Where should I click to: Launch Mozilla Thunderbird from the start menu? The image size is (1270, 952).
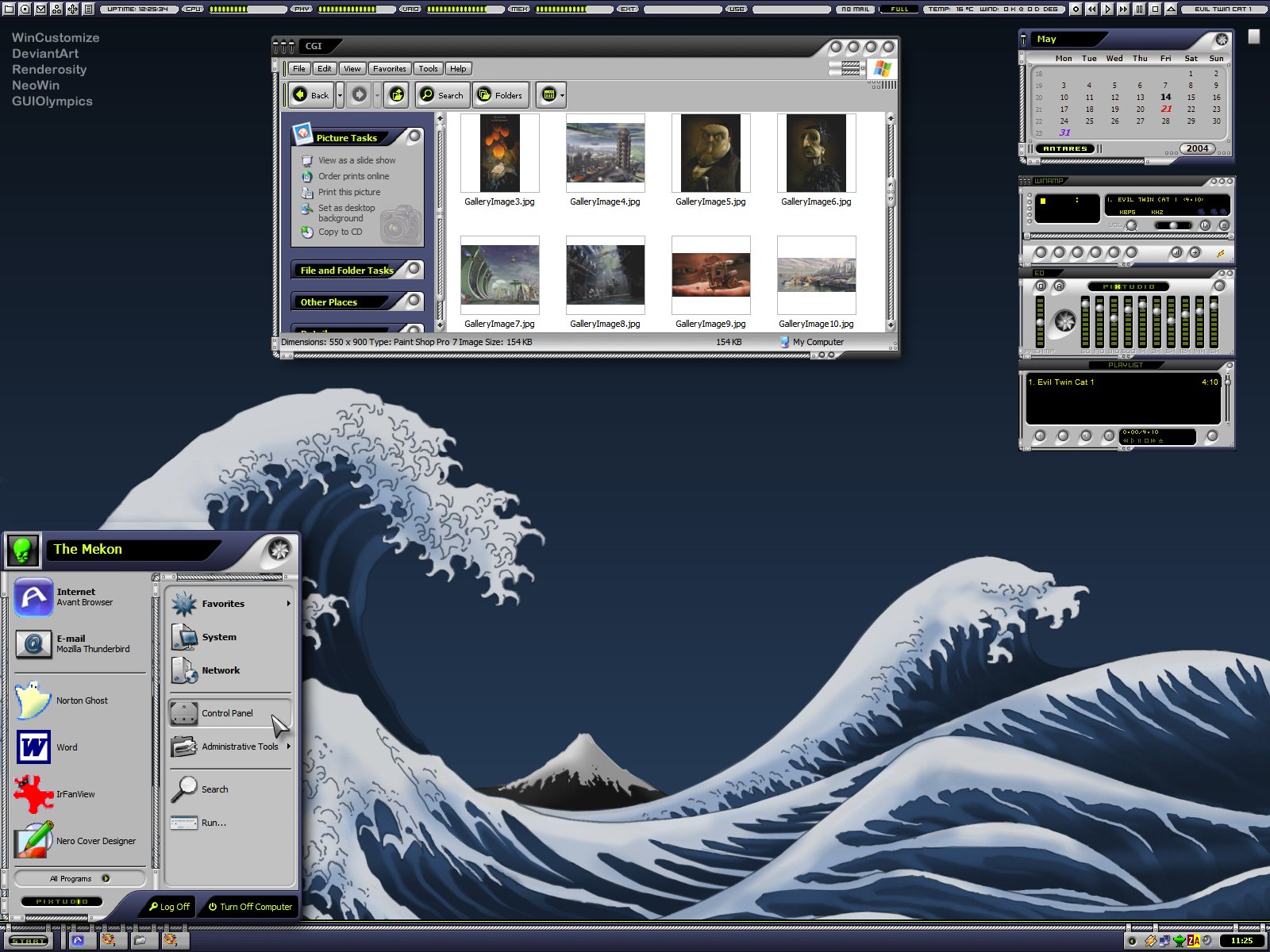[x=79, y=643]
